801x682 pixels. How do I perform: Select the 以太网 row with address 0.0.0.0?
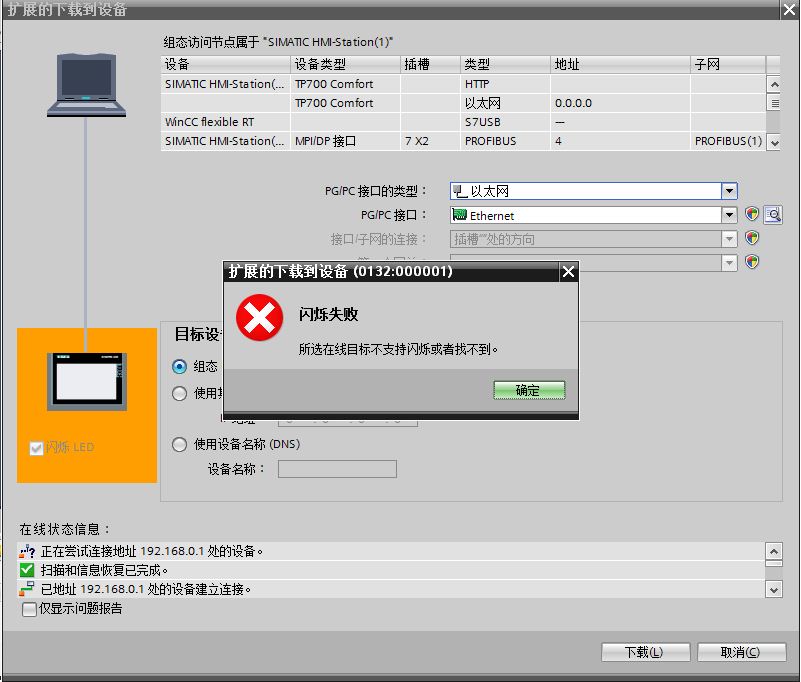463,103
